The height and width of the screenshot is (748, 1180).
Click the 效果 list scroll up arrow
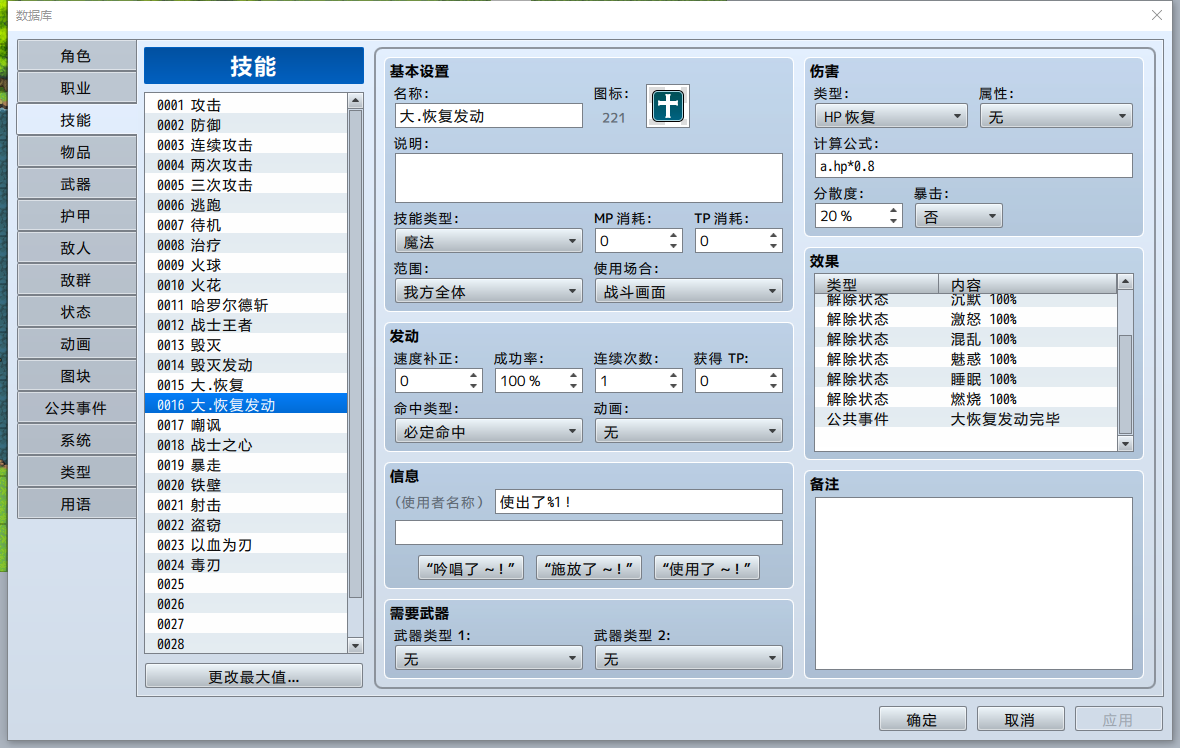1125,281
